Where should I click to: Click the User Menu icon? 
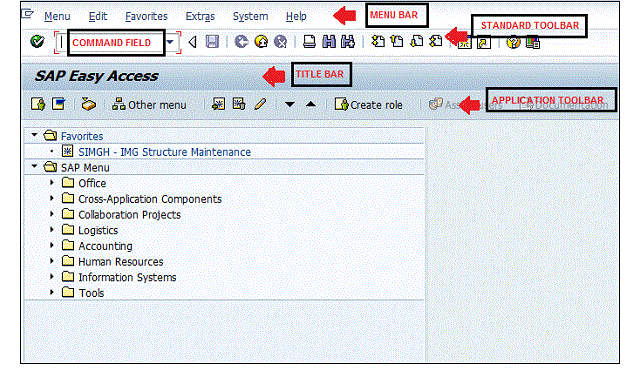[38, 104]
